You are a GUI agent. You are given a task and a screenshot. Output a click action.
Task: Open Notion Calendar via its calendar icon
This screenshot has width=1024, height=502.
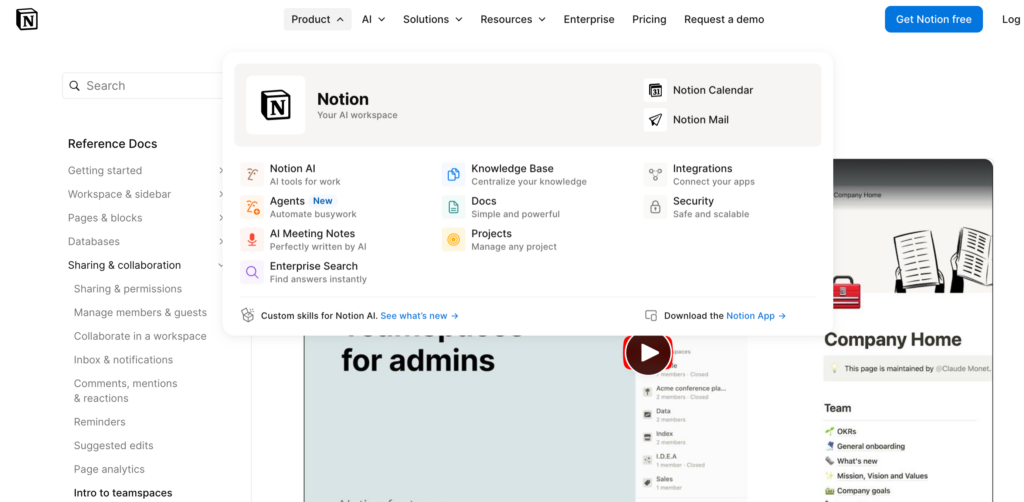(x=655, y=90)
